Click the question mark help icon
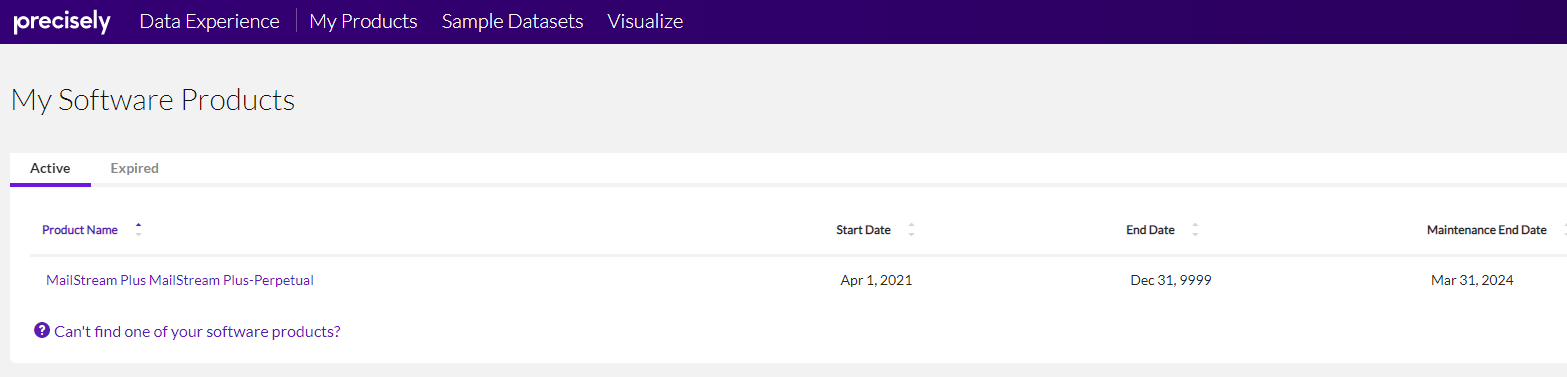Viewport: 1567px width, 377px height. (42, 330)
